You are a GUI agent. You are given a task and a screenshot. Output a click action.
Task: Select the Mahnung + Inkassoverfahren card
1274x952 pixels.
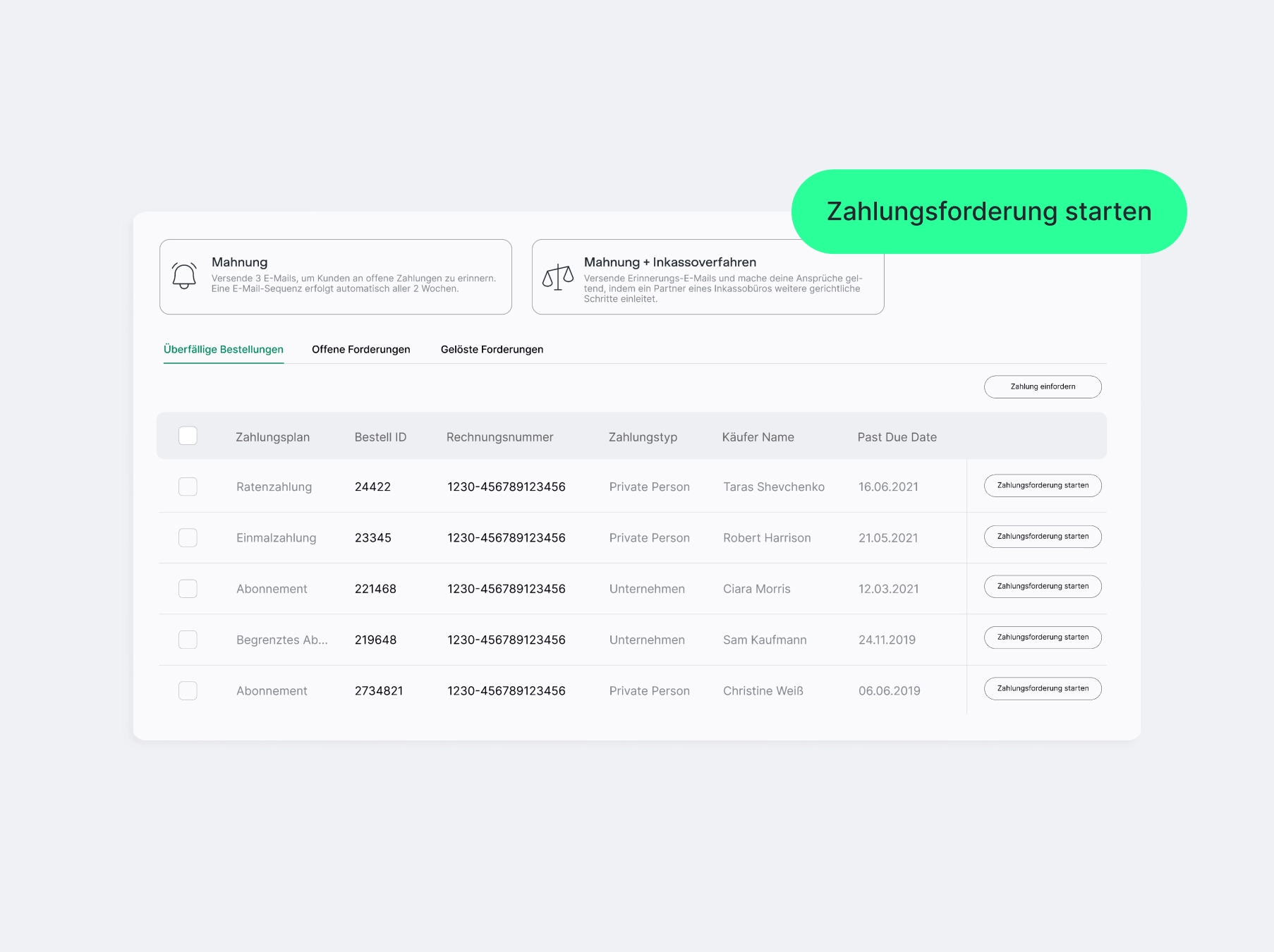coord(708,276)
